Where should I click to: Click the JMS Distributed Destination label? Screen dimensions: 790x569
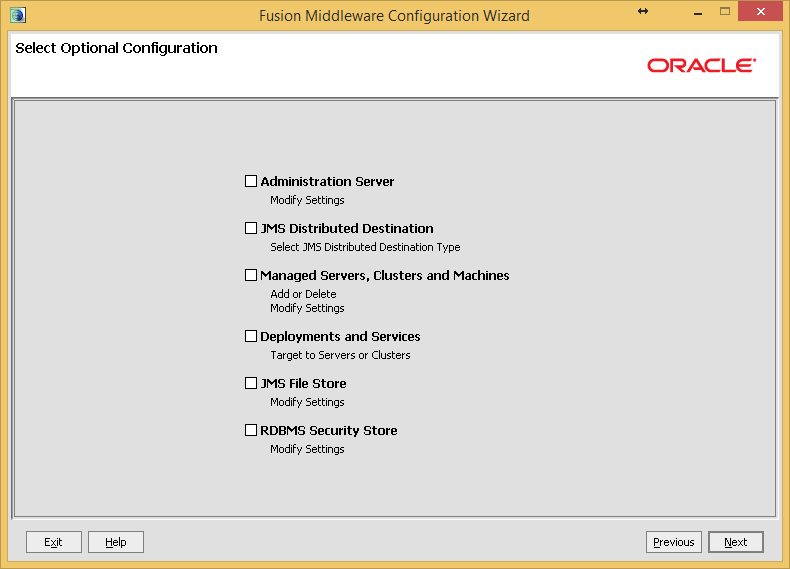point(347,229)
